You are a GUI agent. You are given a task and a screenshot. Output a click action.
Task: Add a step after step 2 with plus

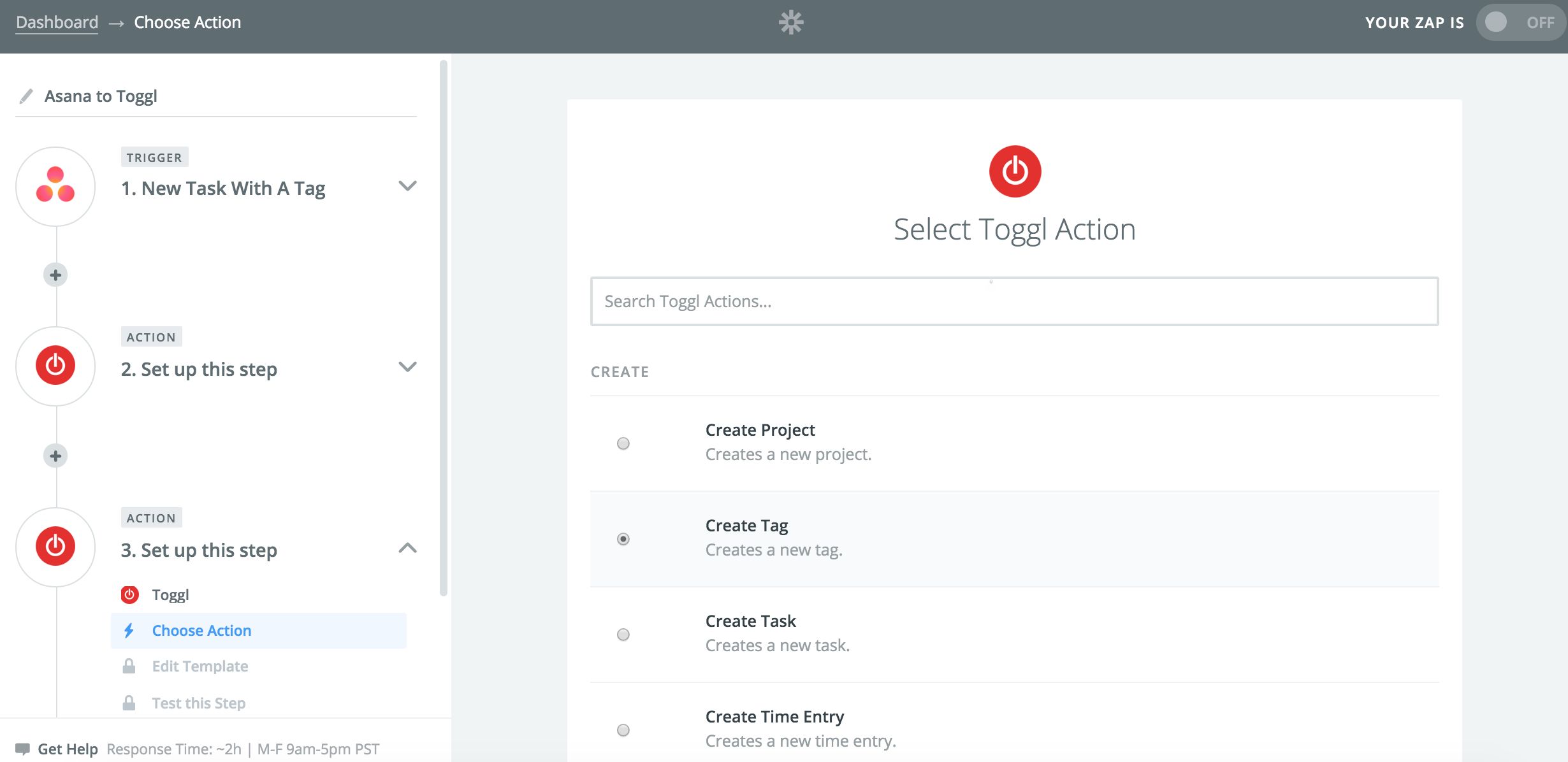pos(55,456)
